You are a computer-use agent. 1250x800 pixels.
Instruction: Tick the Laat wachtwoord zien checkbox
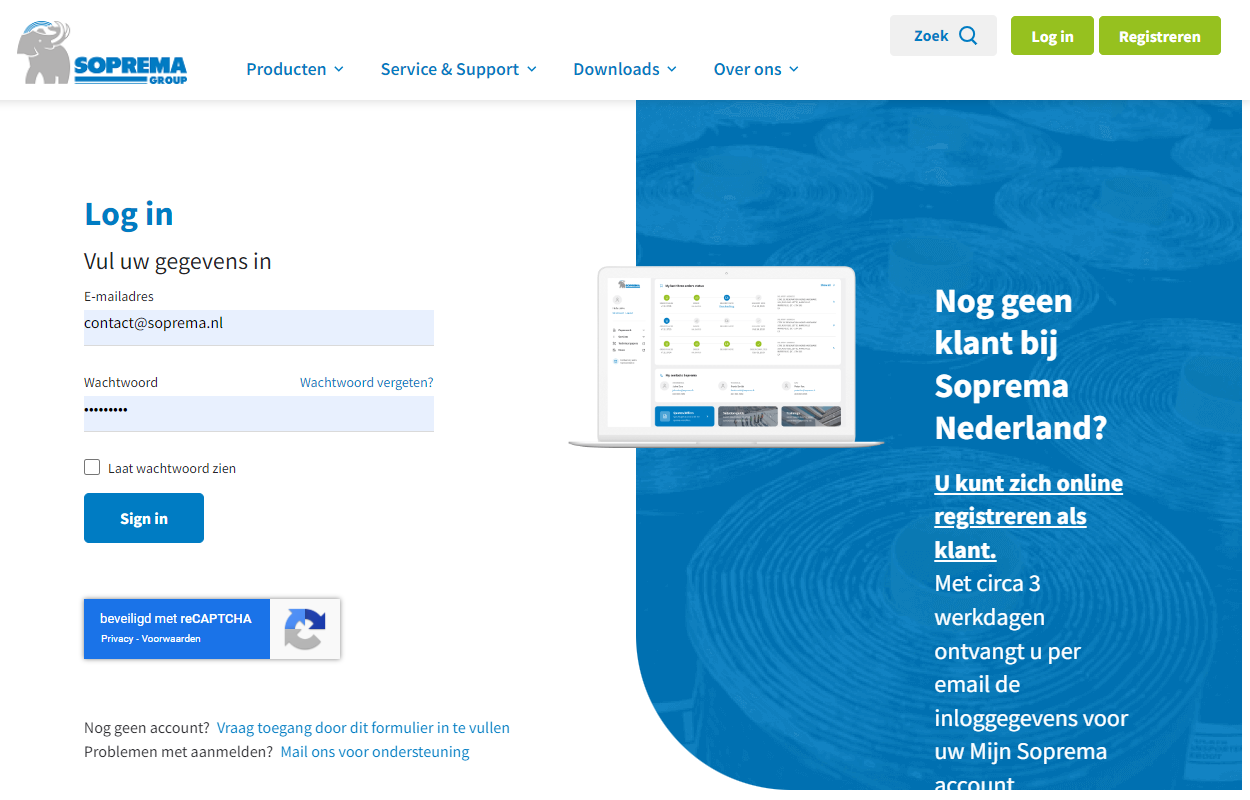(x=92, y=467)
